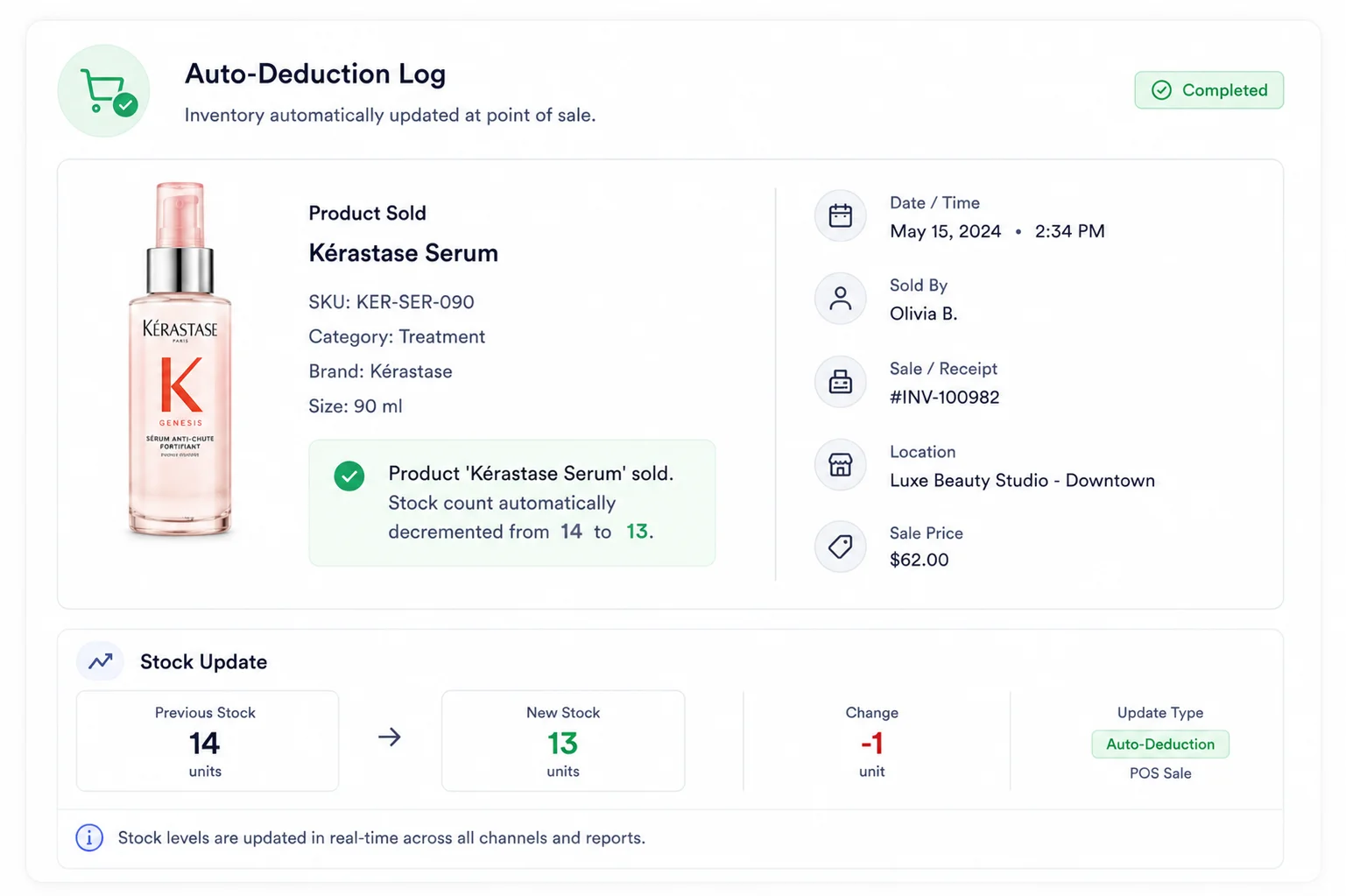Click the shopping cart checkmark icon
1346x896 pixels.
(x=103, y=91)
